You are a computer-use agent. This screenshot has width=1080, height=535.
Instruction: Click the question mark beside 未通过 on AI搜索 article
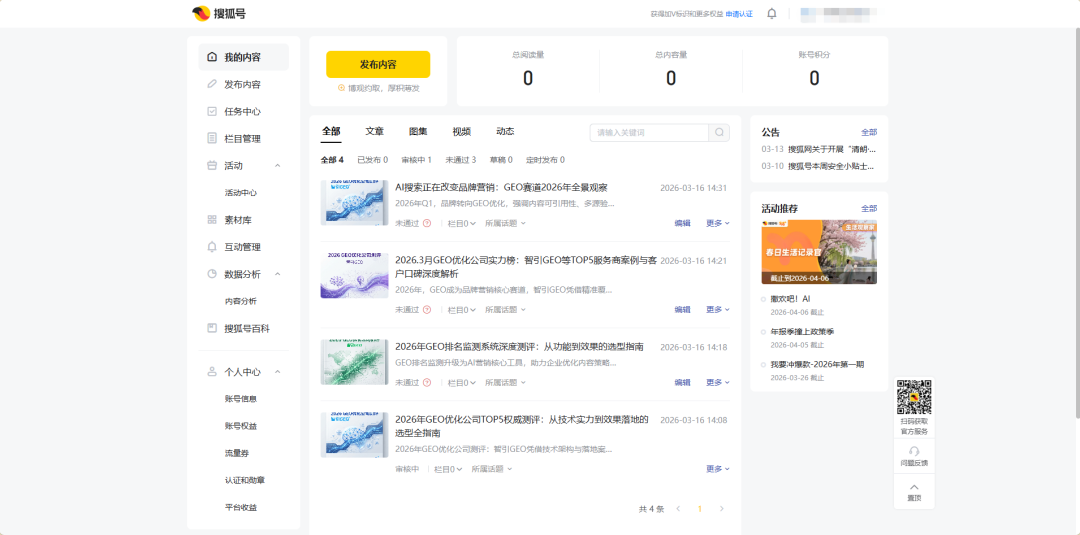pyautogui.click(x=427, y=223)
